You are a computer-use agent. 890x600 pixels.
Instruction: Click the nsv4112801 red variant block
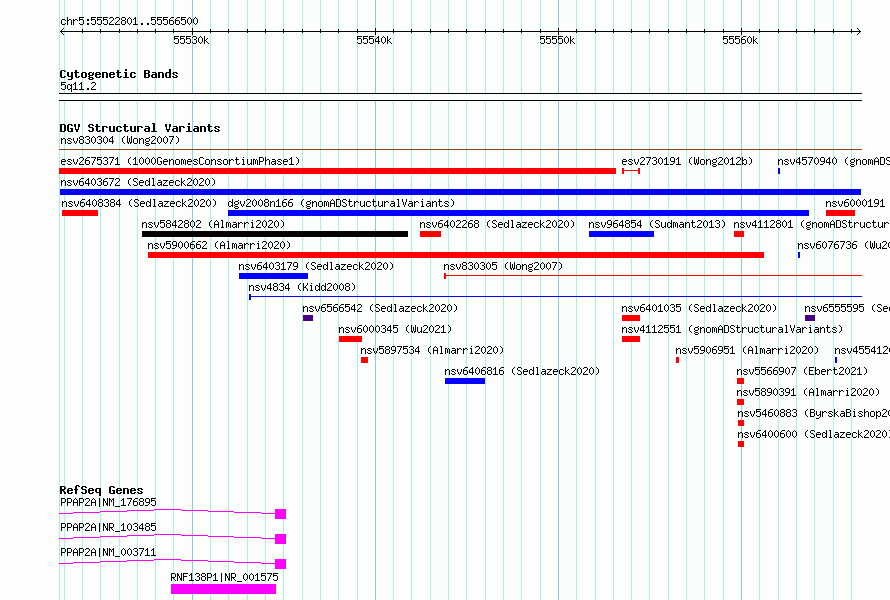(x=739, y=234)
